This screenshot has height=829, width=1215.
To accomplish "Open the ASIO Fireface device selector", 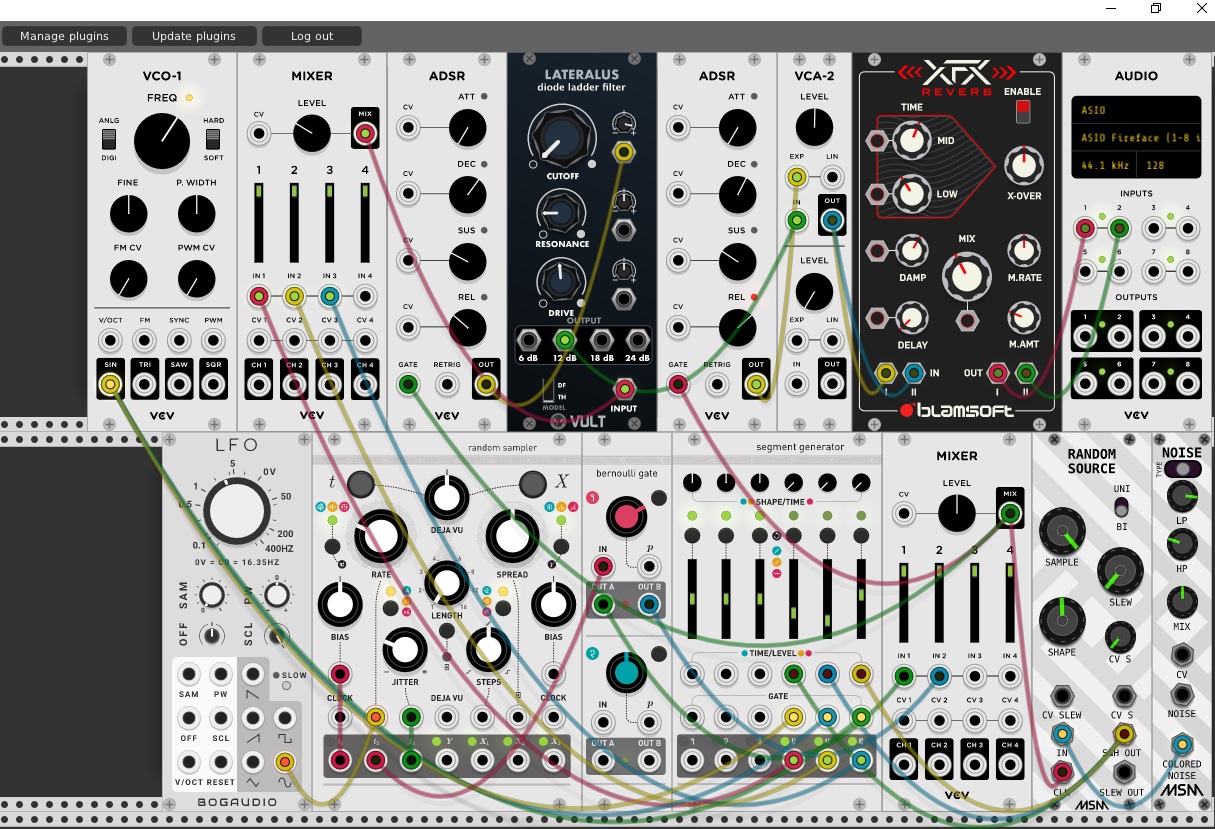I will [1136, 137].
